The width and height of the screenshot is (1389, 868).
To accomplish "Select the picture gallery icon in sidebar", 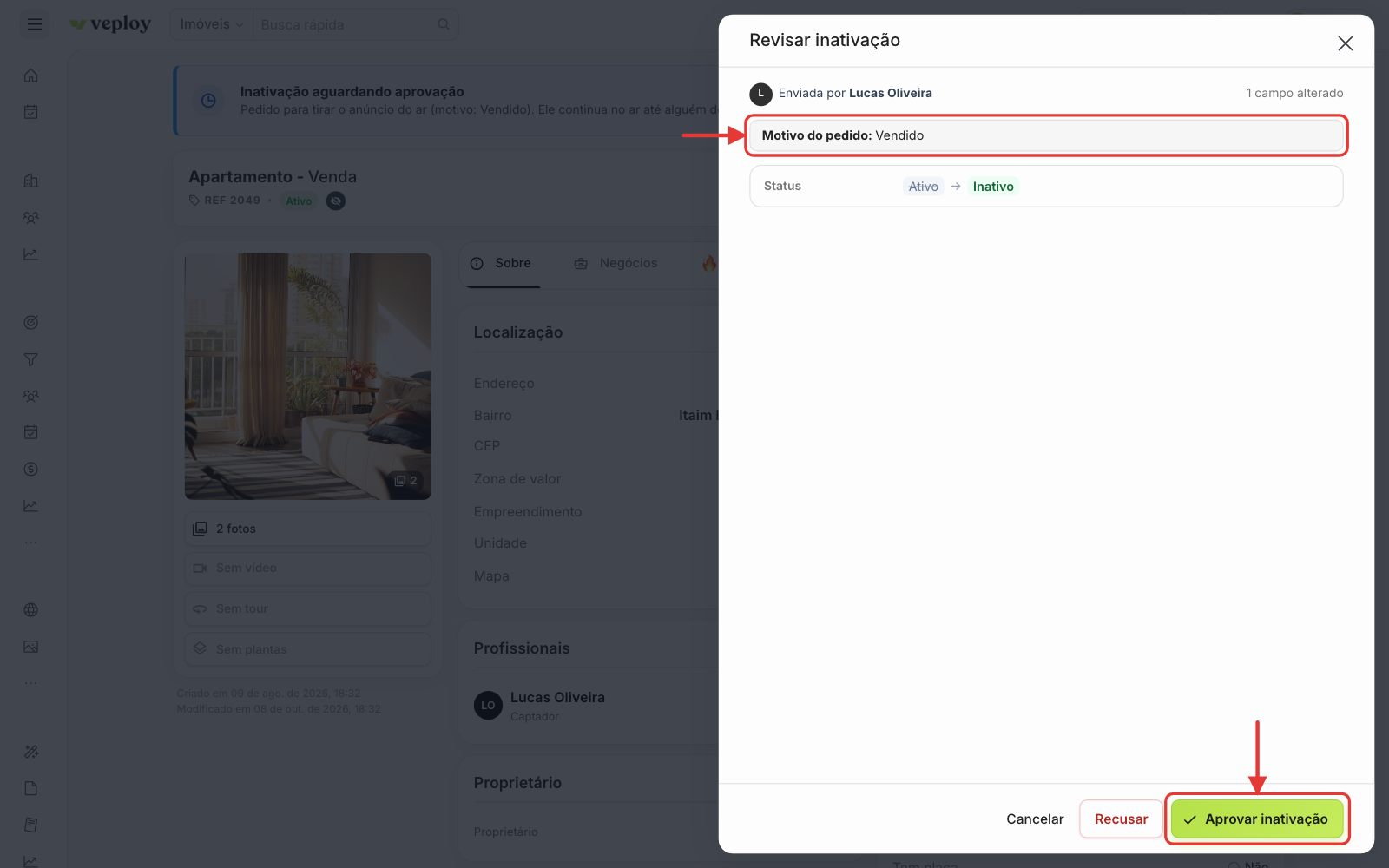I will (x=31, y=647).
